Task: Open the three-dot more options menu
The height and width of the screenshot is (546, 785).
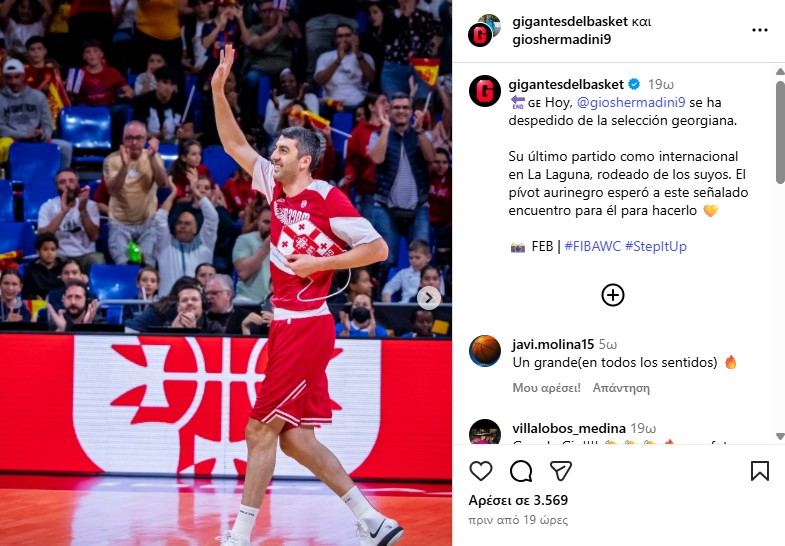Action: [x=759, y=31]
